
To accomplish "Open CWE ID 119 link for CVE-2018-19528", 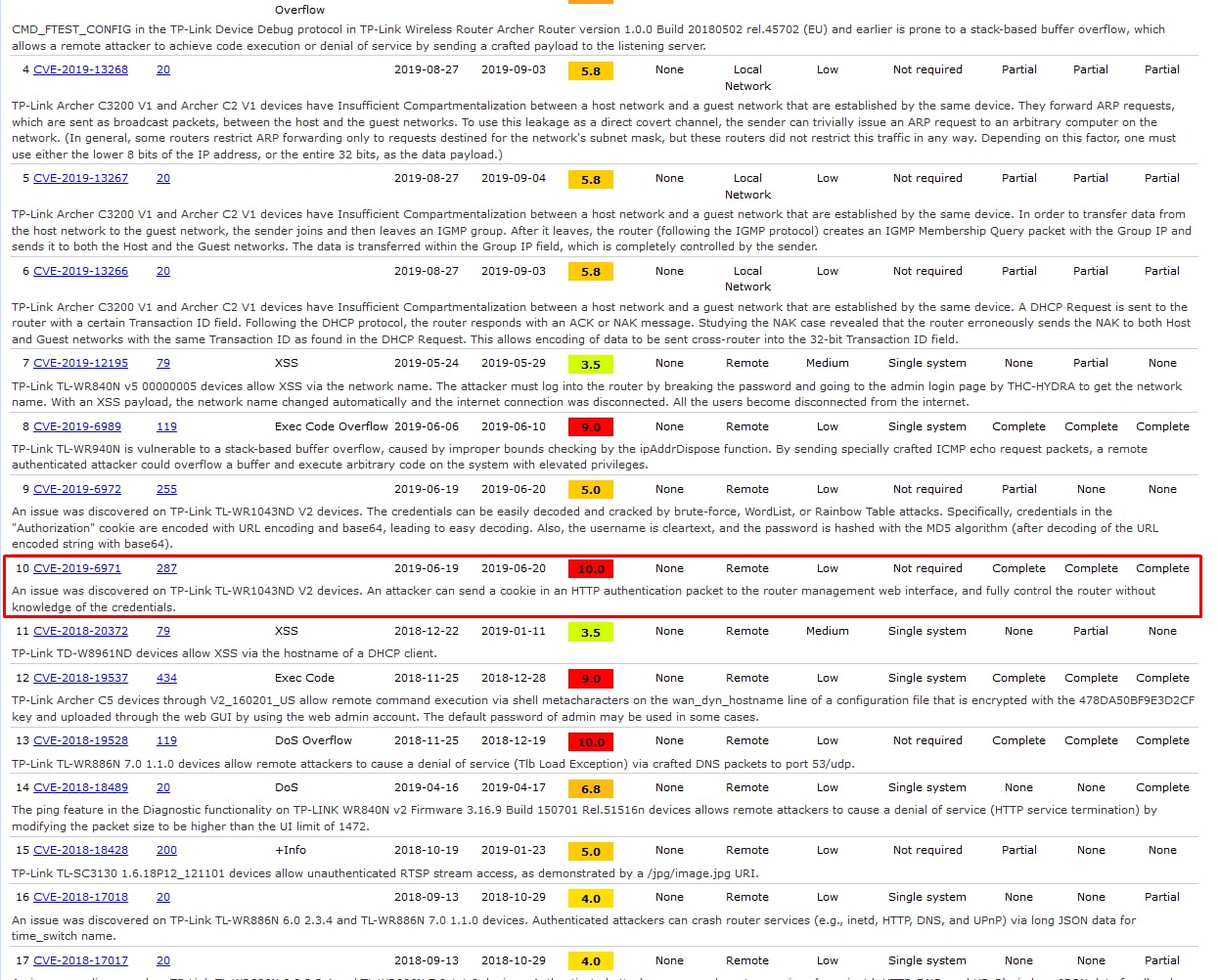I will point(166,740).
